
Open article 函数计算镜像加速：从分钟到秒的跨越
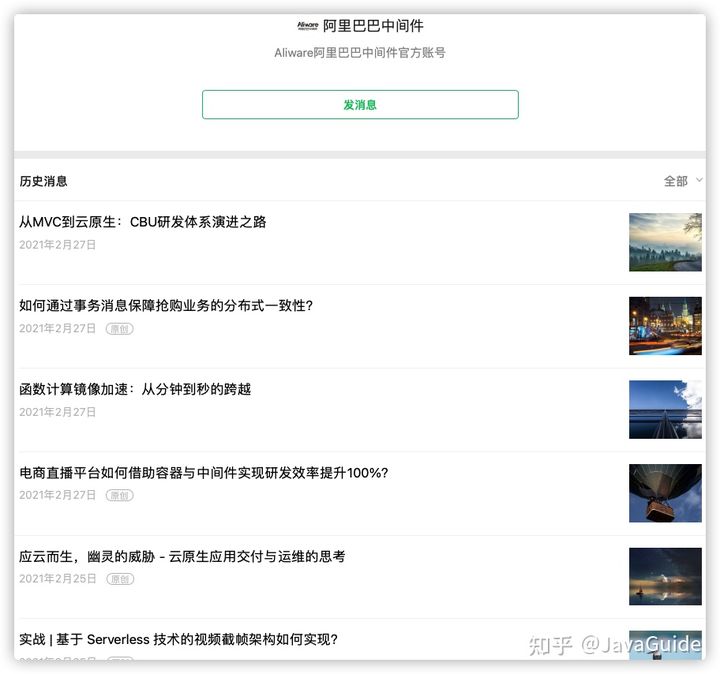point(135,389)
